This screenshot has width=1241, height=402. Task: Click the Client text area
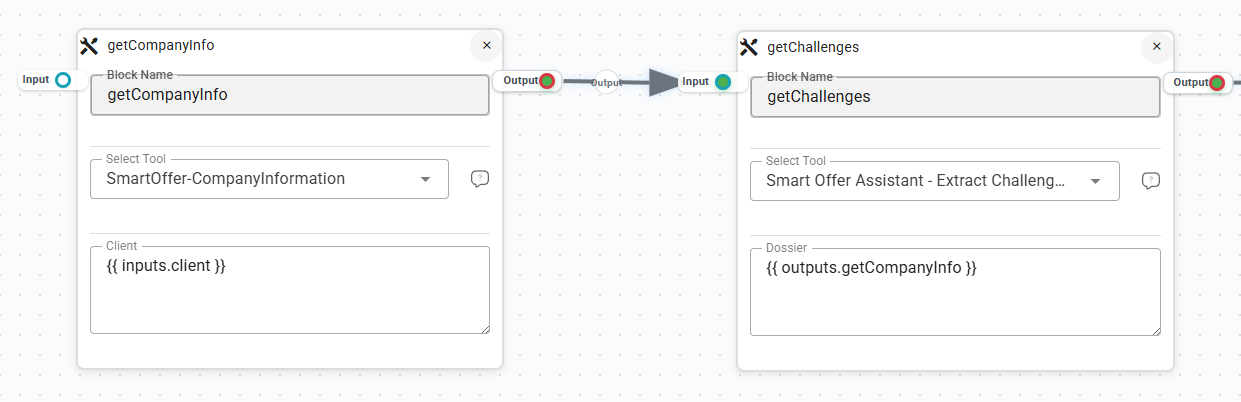tap(290, 289)
